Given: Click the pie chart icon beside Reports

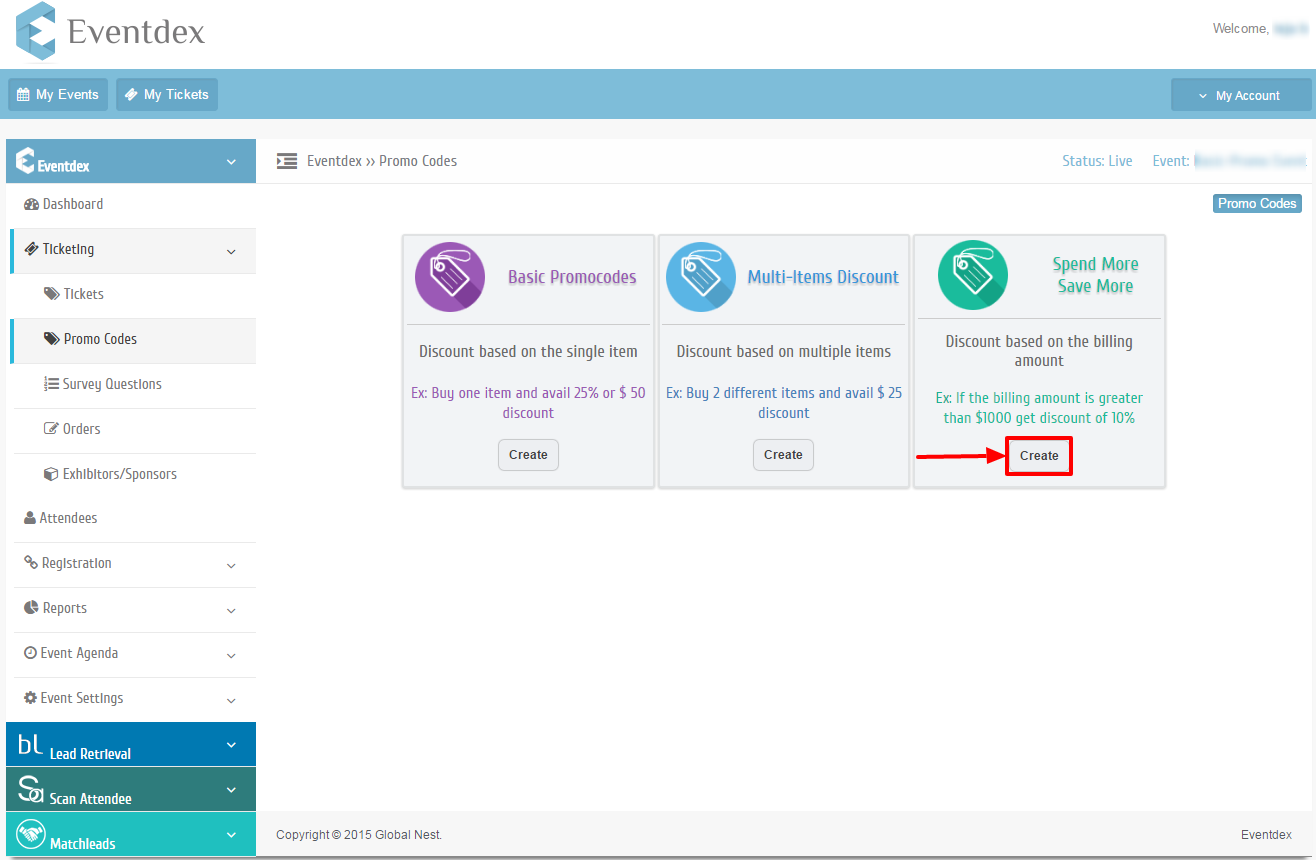Looking at the screenshot, I should [x=31, y=608].
